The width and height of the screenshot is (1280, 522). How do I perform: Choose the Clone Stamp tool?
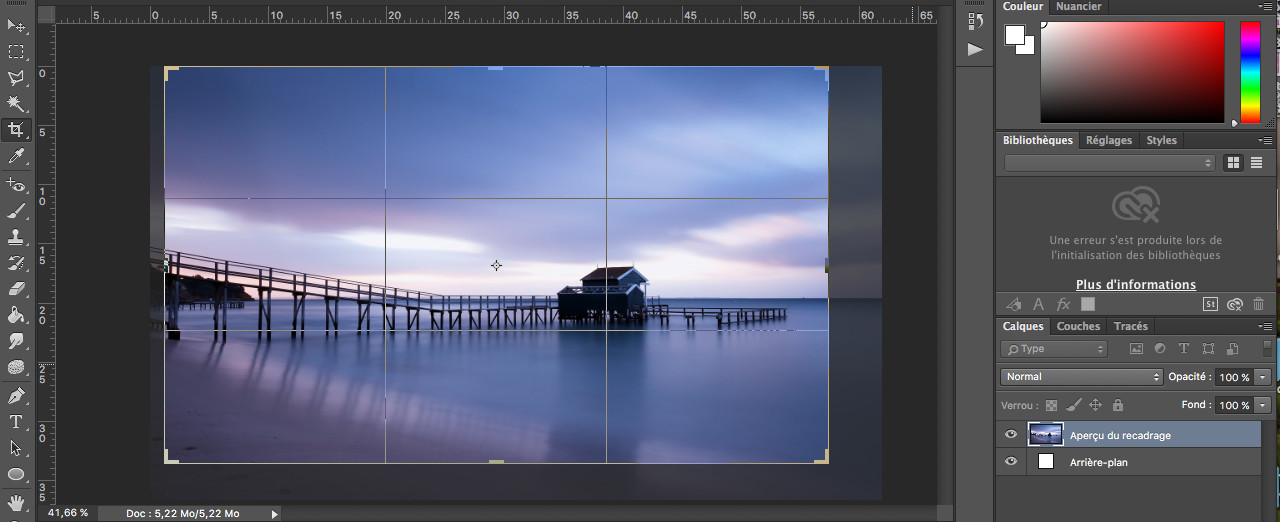(x=16, y=237)
